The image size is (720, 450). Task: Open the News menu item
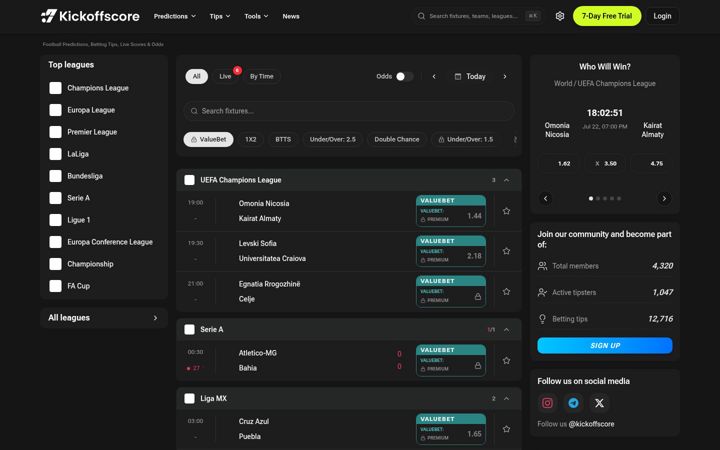pos(291,16)
